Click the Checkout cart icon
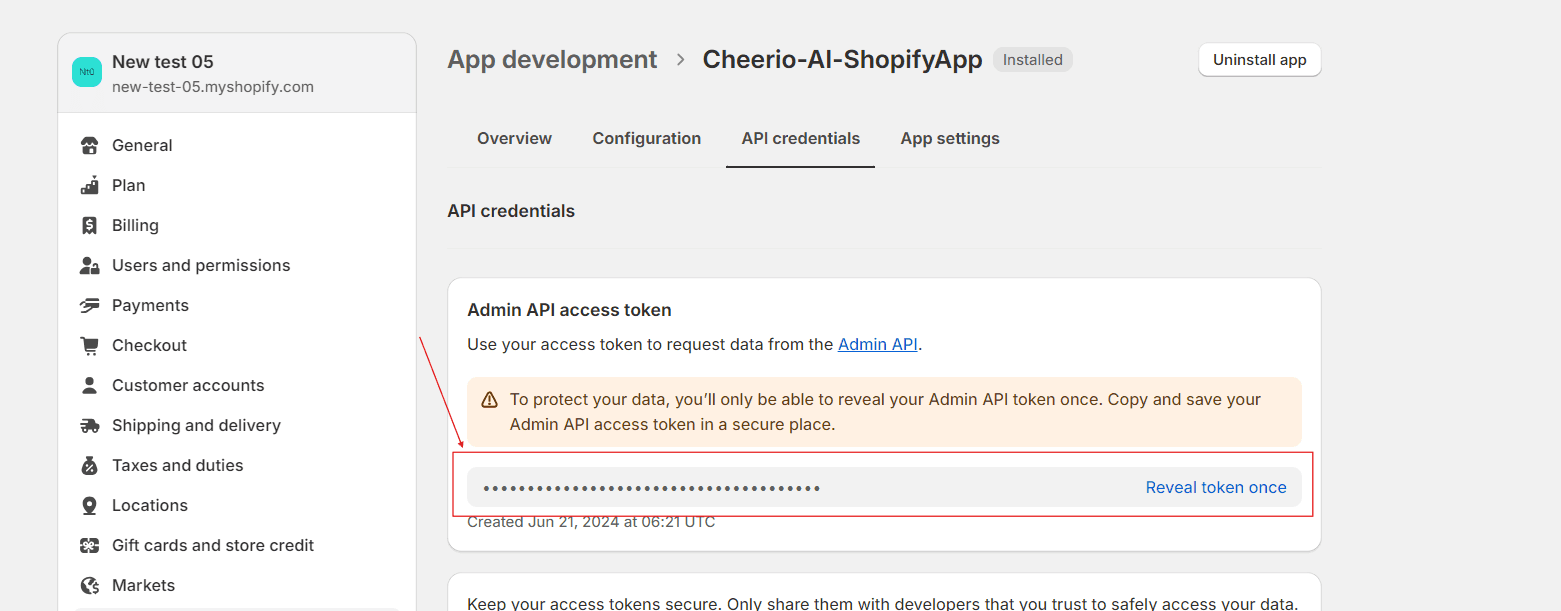 point(90,345)
